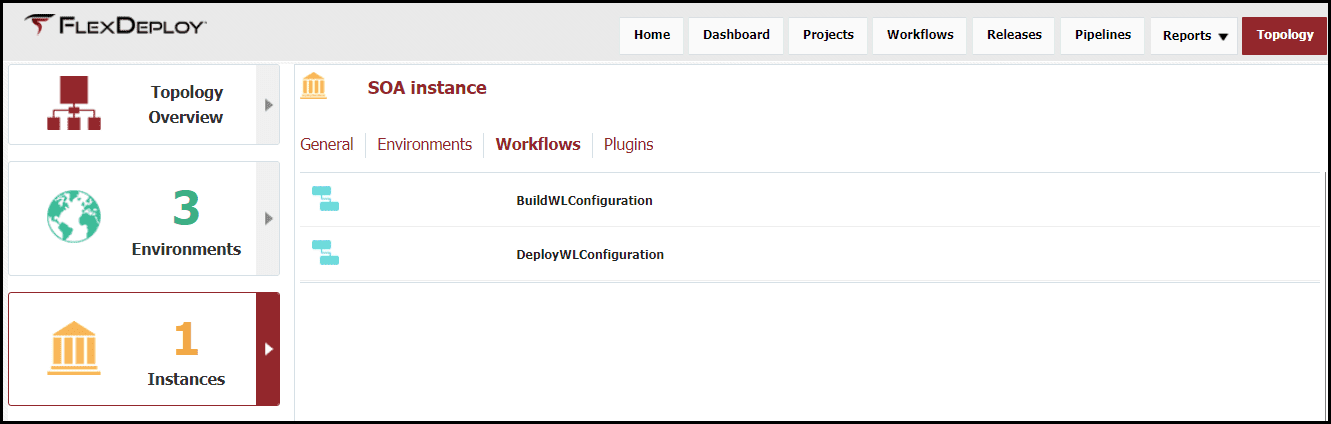Go to the Dashboard page

pos(736,35)
